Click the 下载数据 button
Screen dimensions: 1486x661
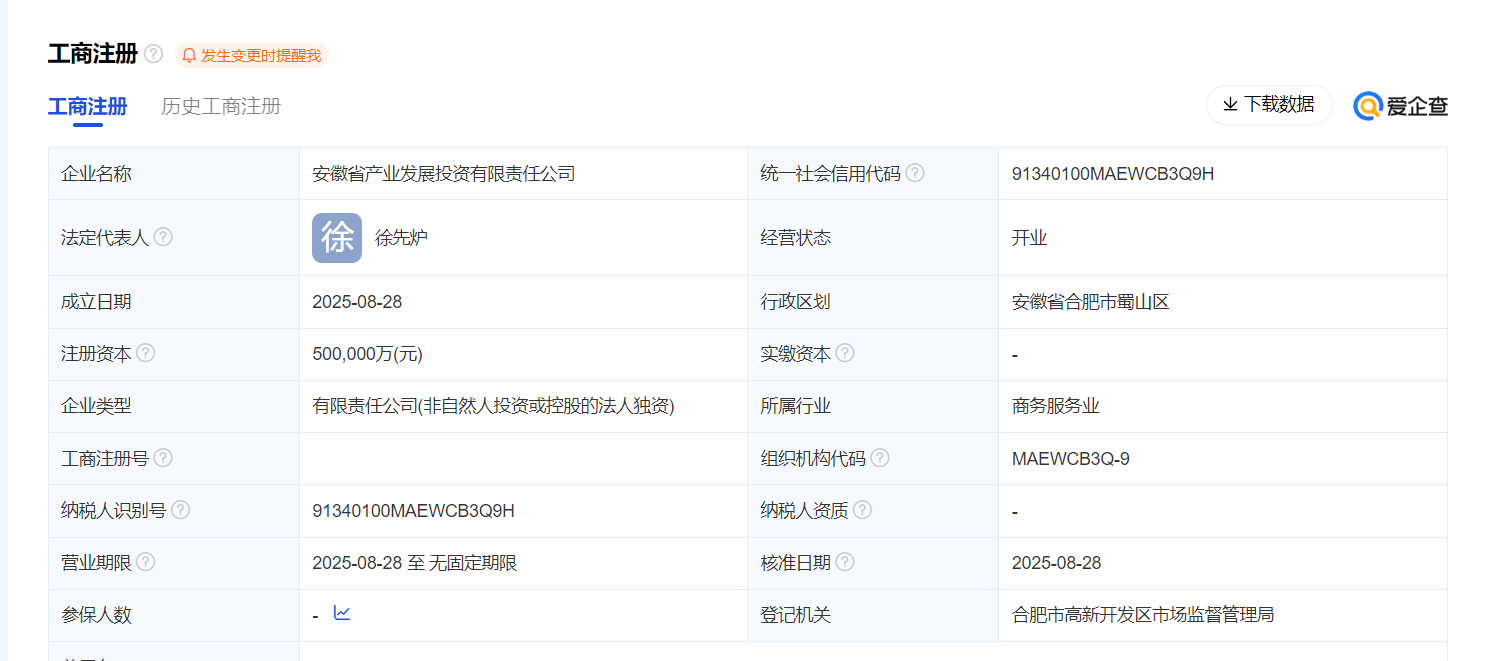pos(1269,105)
